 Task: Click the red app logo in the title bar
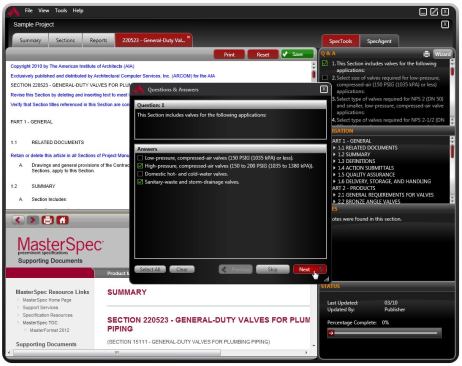pos(14,12)
